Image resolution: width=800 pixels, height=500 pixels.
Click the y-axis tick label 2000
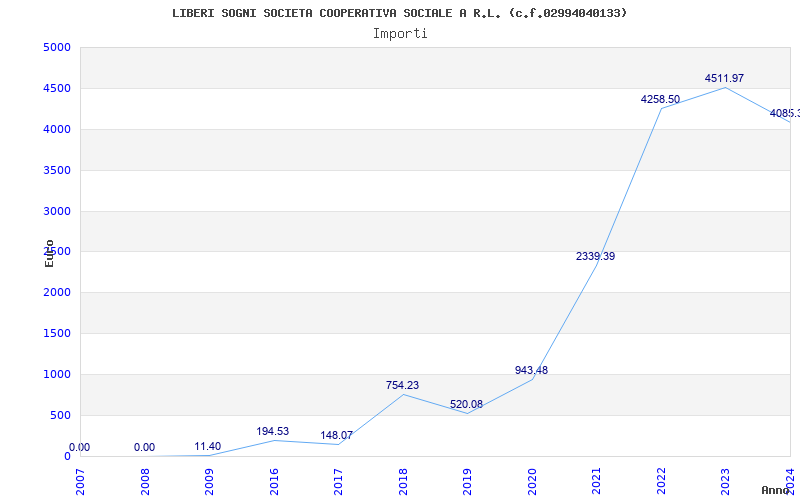[x=57, y=293]
